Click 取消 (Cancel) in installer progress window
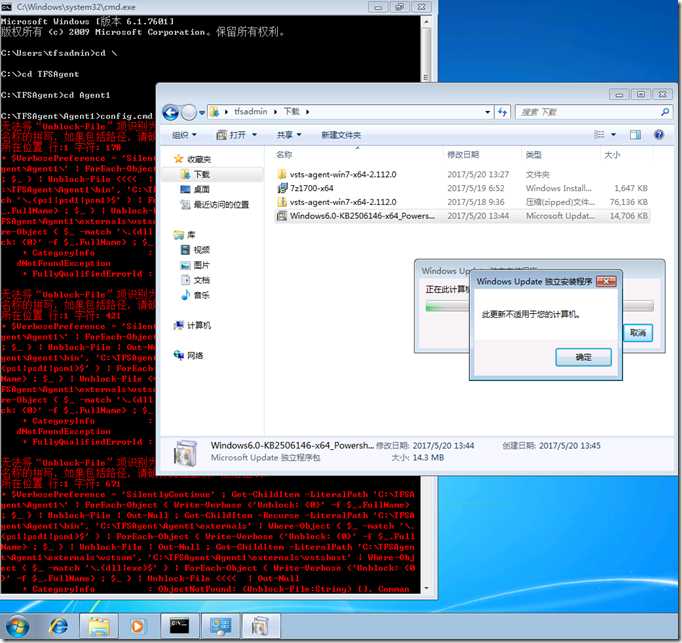 click(x=638, y=333)
